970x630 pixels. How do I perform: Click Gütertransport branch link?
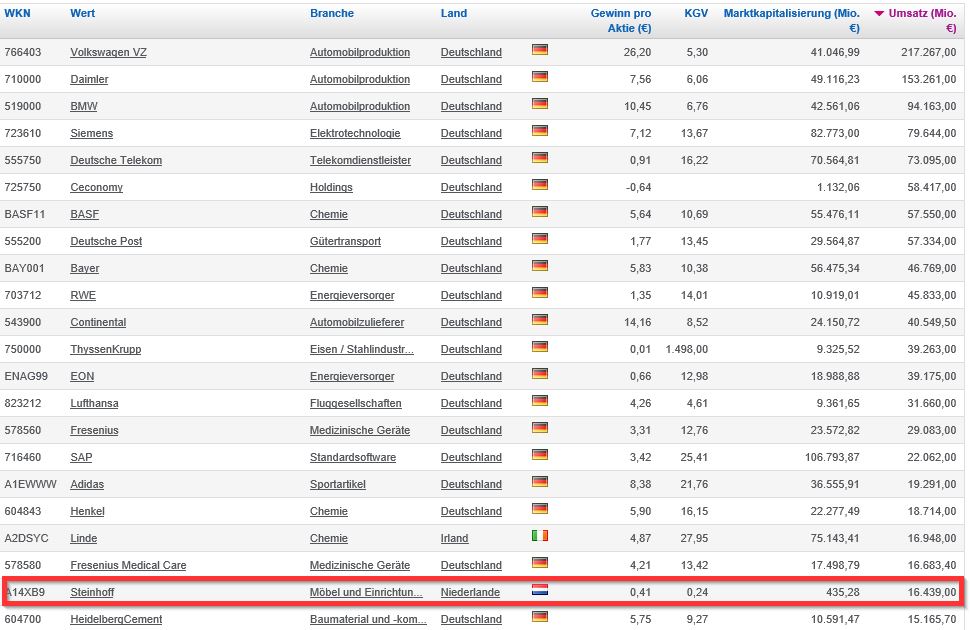click(345, 241)
